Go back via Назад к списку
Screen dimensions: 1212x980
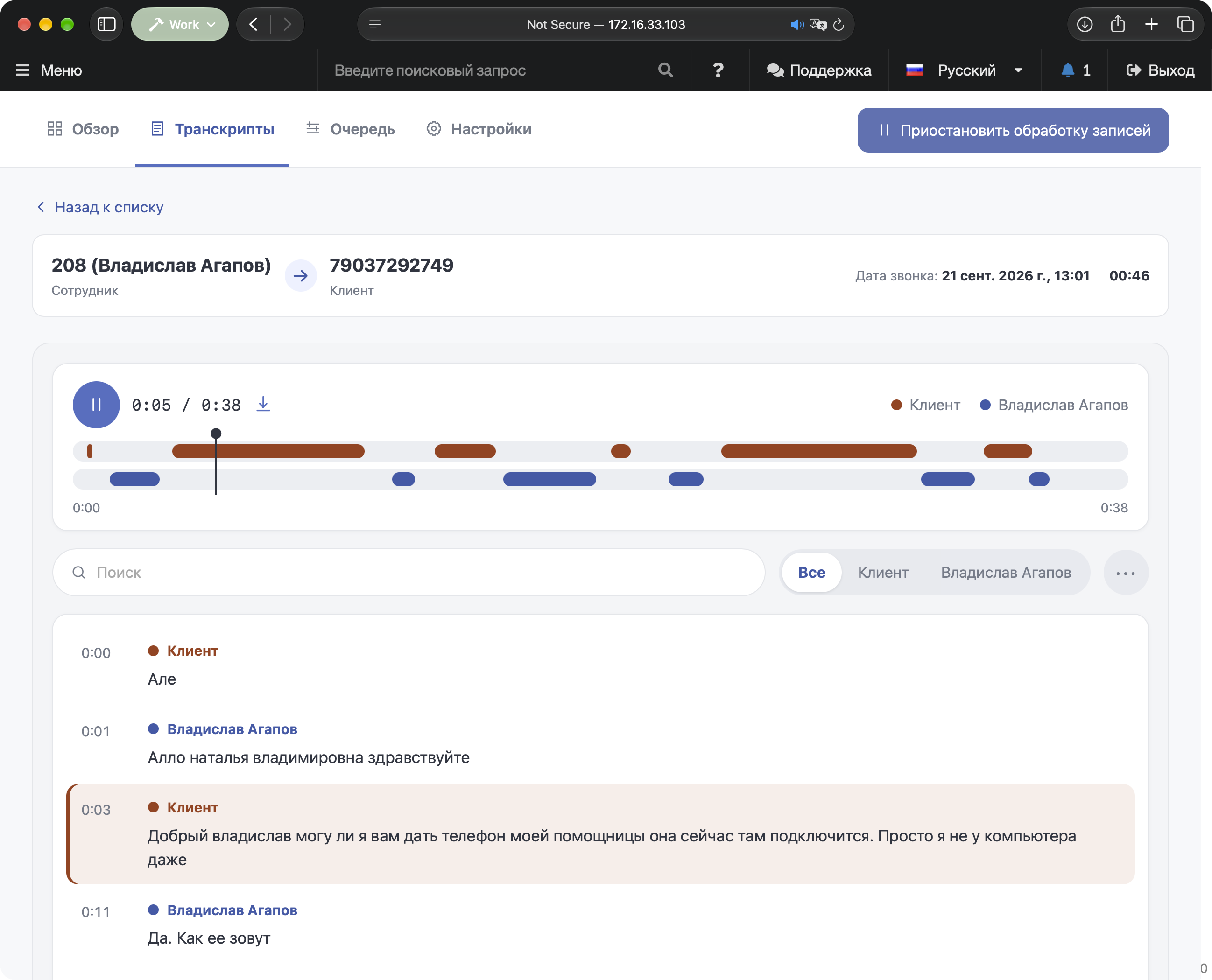pyautogui.click(x=100, y=207)
